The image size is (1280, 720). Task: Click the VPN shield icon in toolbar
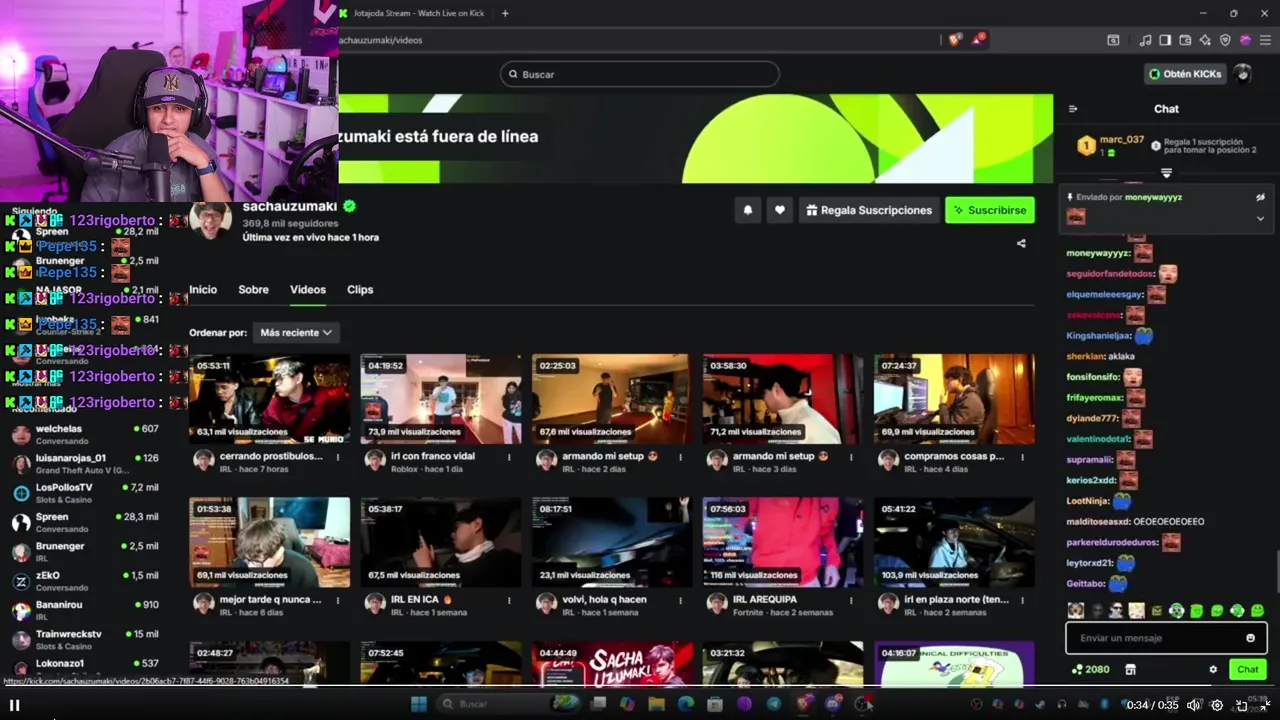point(1225,40)
